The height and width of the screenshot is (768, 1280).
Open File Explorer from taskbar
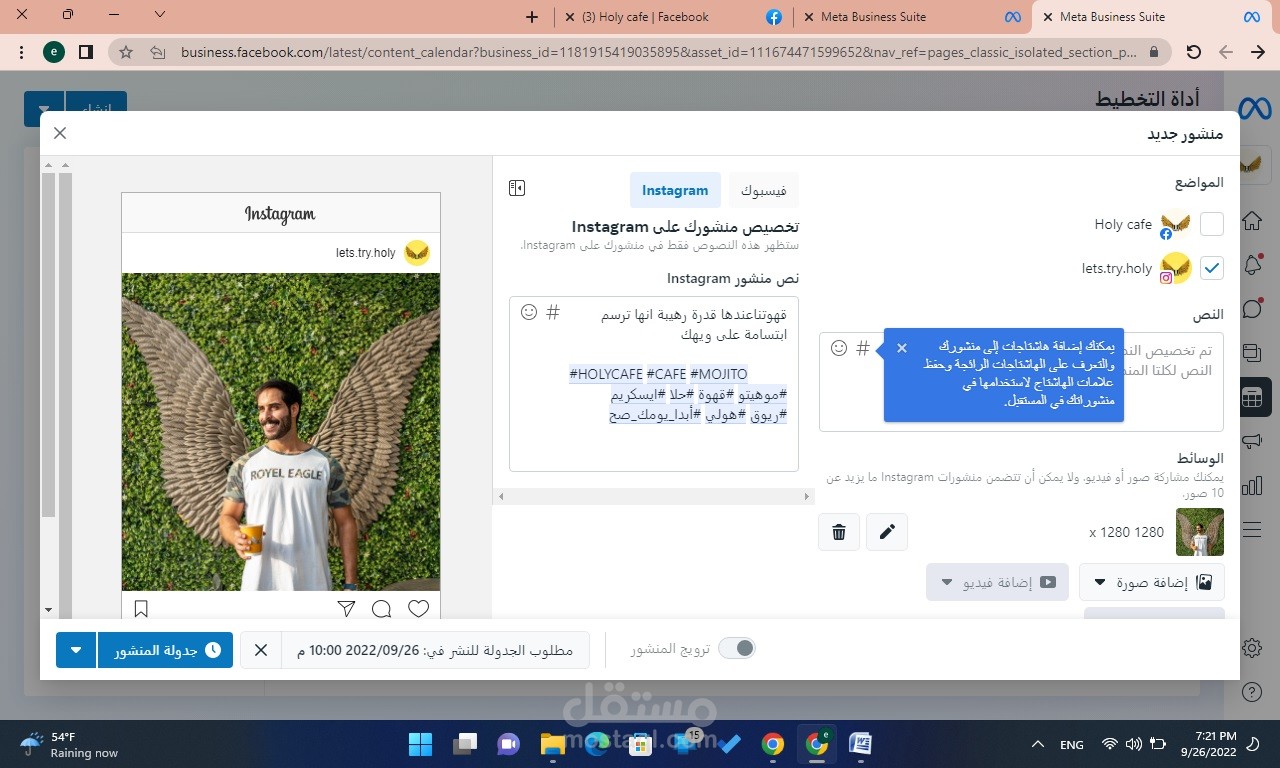click(x=553, y=744)
